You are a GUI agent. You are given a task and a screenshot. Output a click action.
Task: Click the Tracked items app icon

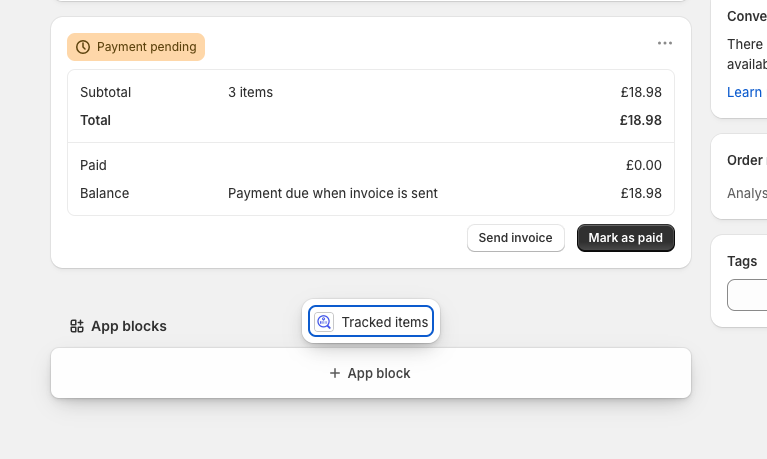324,322
